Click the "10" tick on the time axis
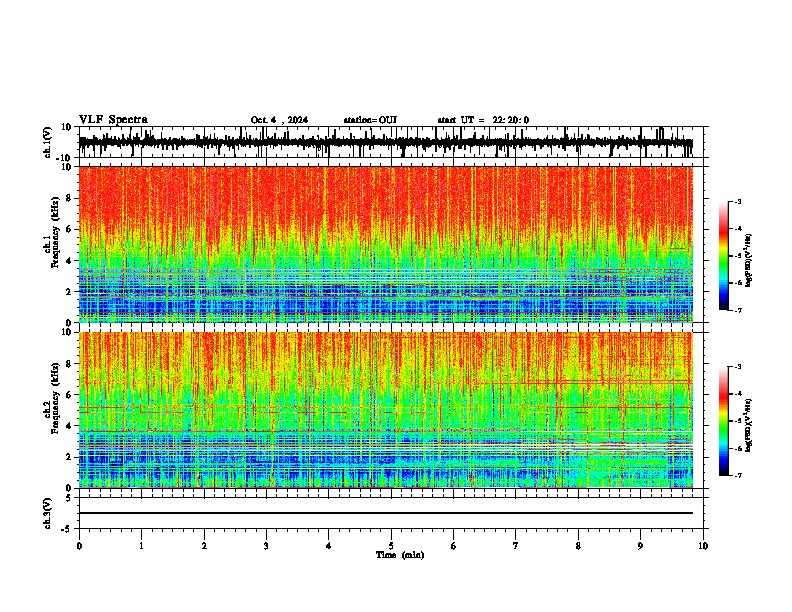This screenshot has height=612, width=792. tap(703, 546)
